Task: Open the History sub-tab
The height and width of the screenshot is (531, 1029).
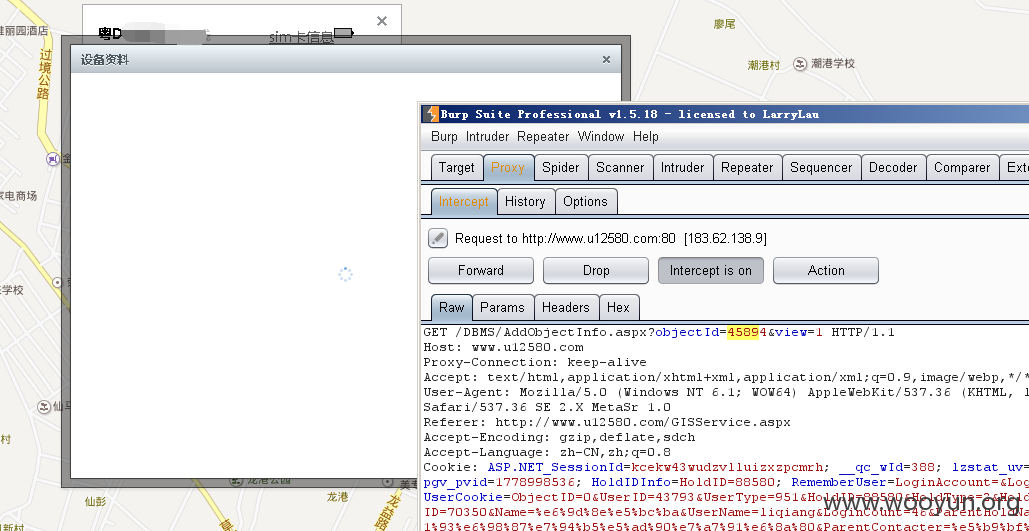Action: point(525,202)
